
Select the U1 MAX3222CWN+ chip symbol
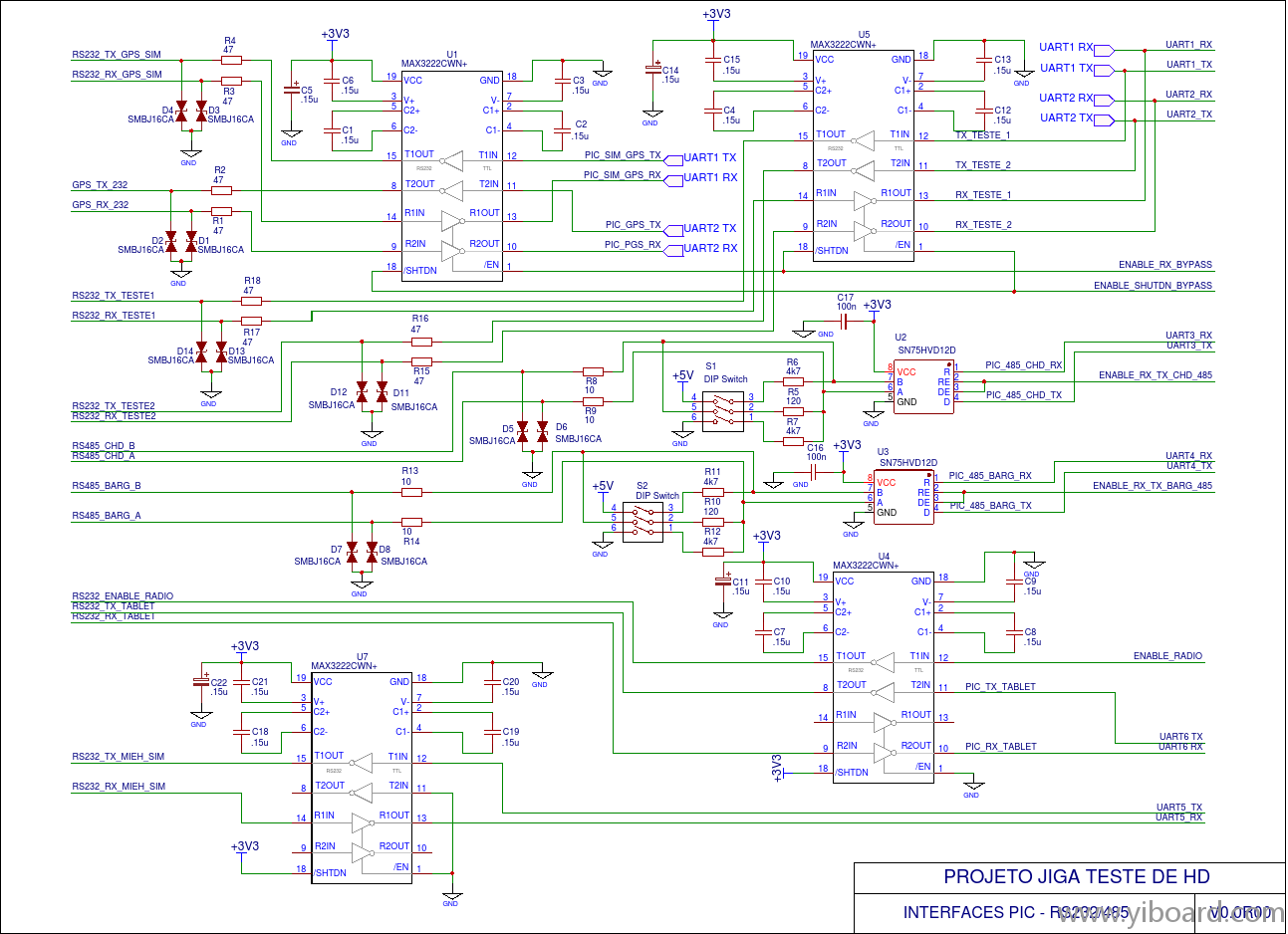click(x=451, y=174)
